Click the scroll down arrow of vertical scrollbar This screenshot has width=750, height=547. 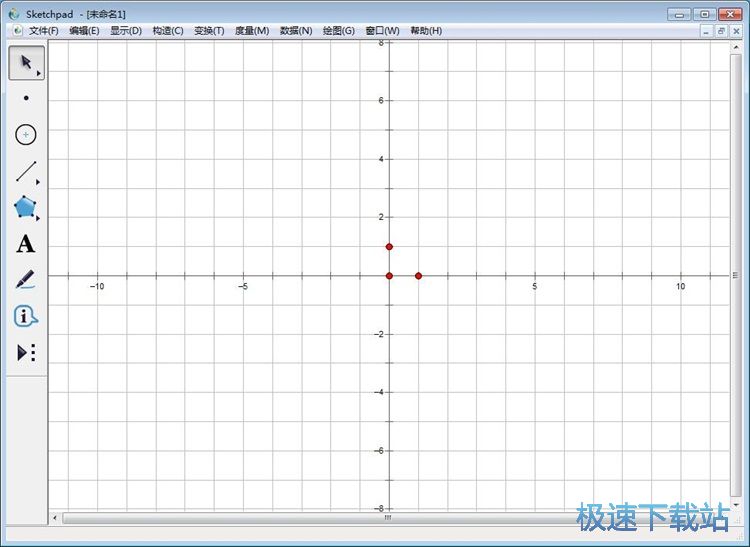(736, 503)
